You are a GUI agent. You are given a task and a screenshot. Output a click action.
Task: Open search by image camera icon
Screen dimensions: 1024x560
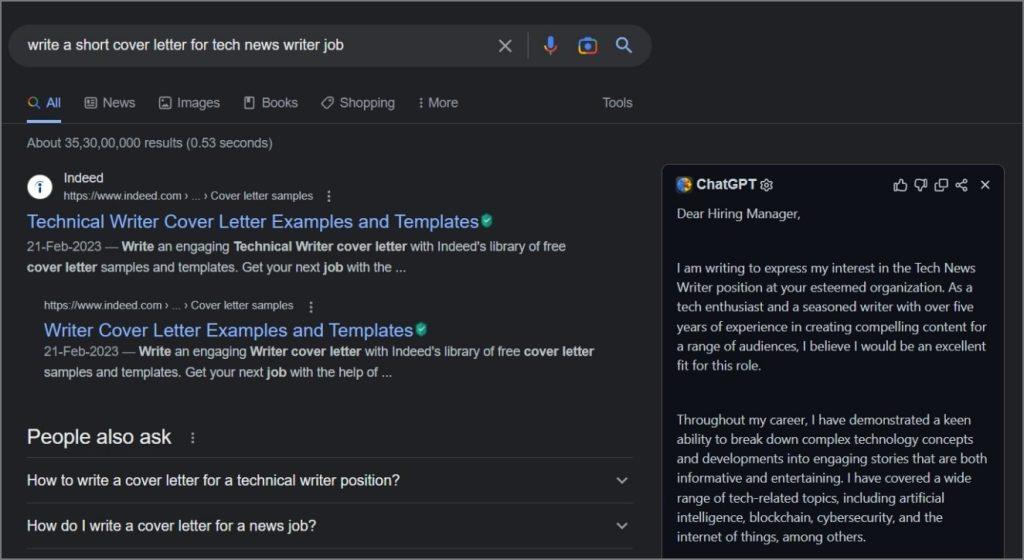point(588,46)
